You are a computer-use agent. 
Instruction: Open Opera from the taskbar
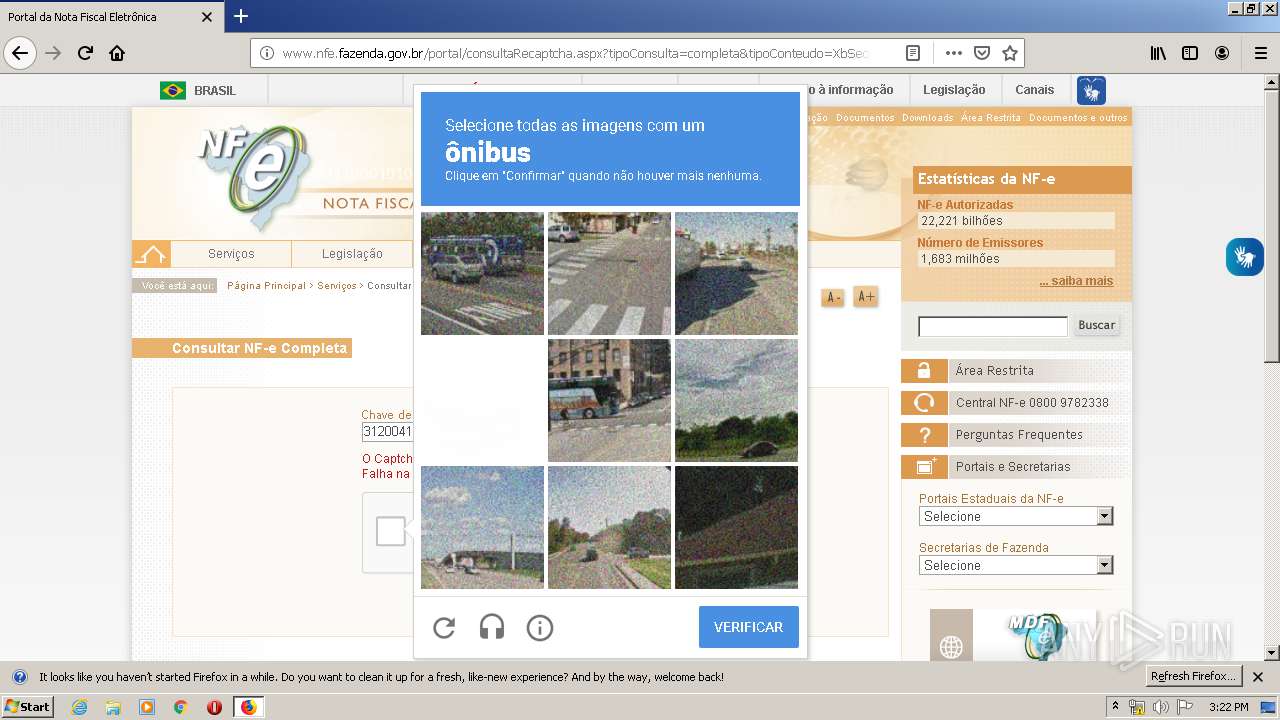(x=214, y=707)
